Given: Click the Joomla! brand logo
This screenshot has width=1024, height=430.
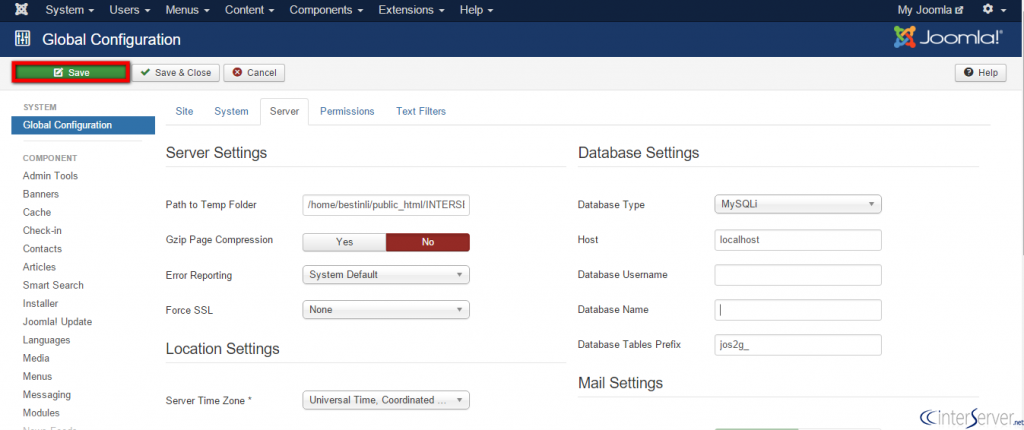Looking at the screenshot, I should [948, 38].
